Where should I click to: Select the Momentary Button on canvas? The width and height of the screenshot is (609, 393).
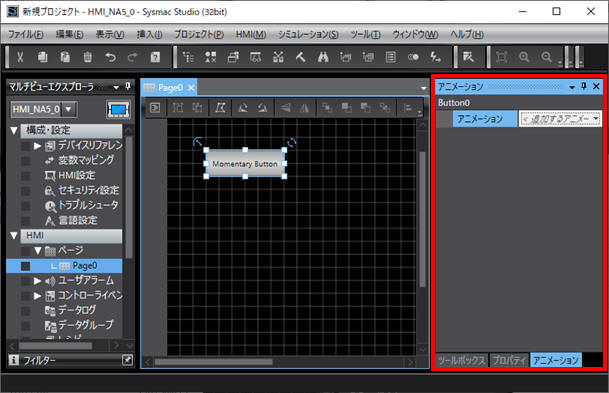pyautogui.click(x=245, y=163)
